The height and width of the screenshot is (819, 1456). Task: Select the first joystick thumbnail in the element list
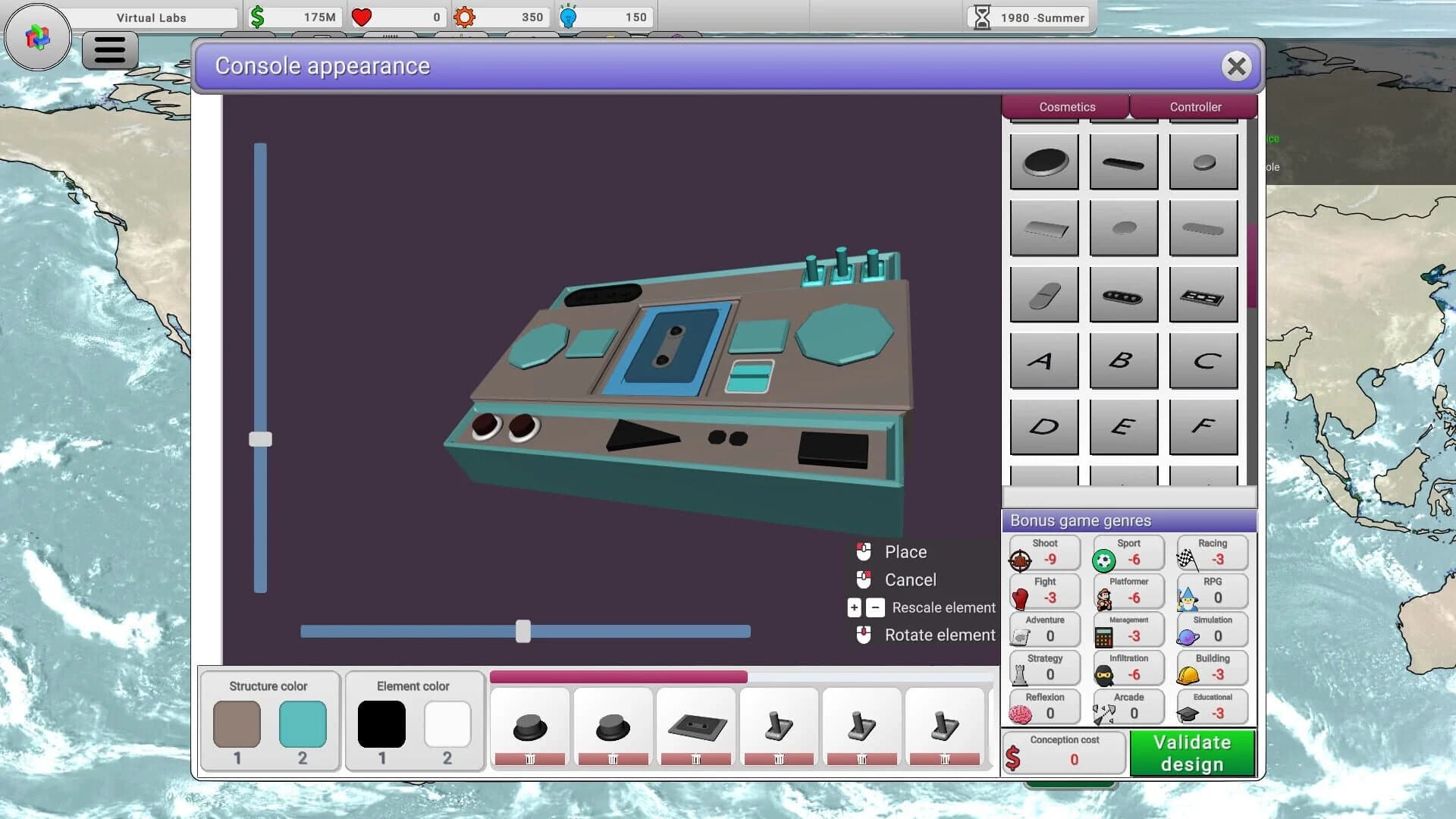779,726
